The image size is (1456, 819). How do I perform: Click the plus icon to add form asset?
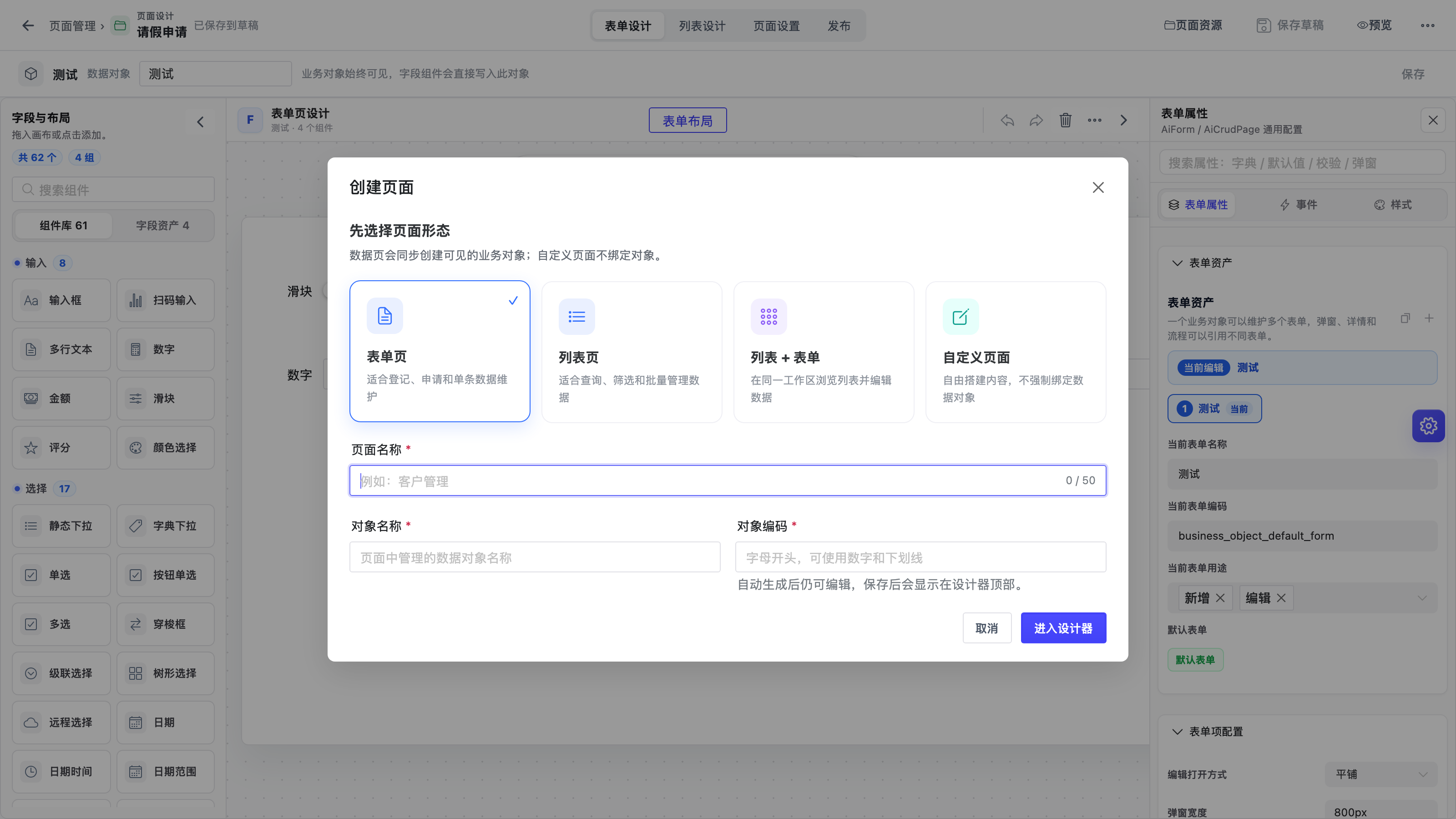[1429, 318]
